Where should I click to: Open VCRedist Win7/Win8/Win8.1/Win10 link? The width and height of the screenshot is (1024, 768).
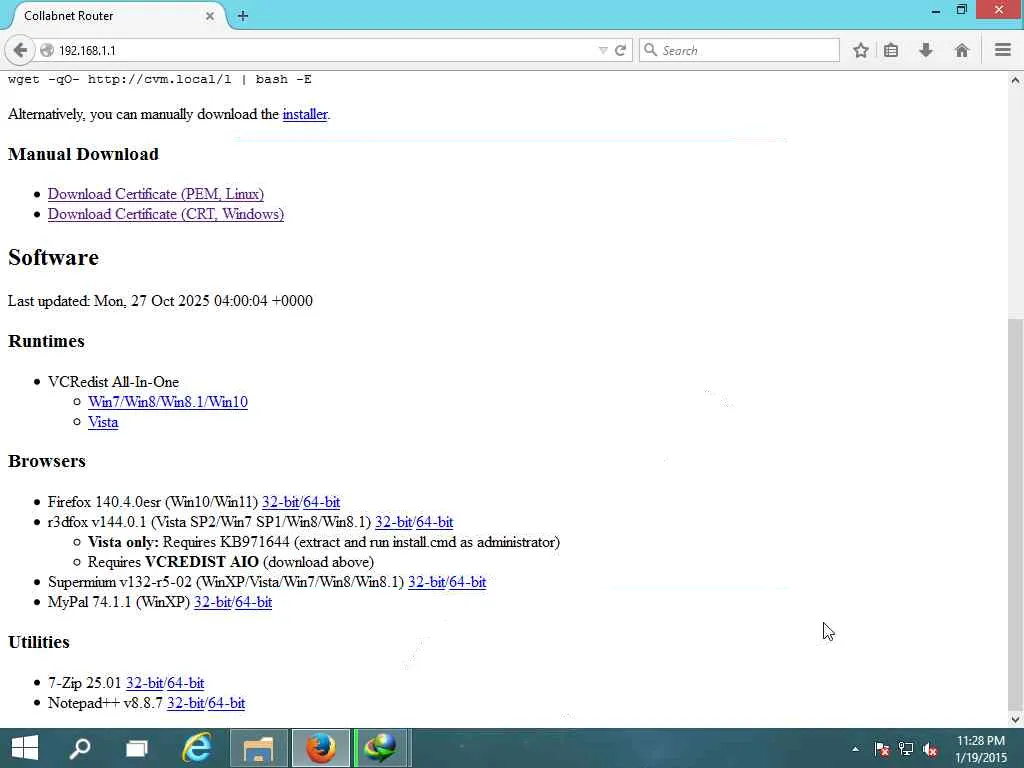168,402
